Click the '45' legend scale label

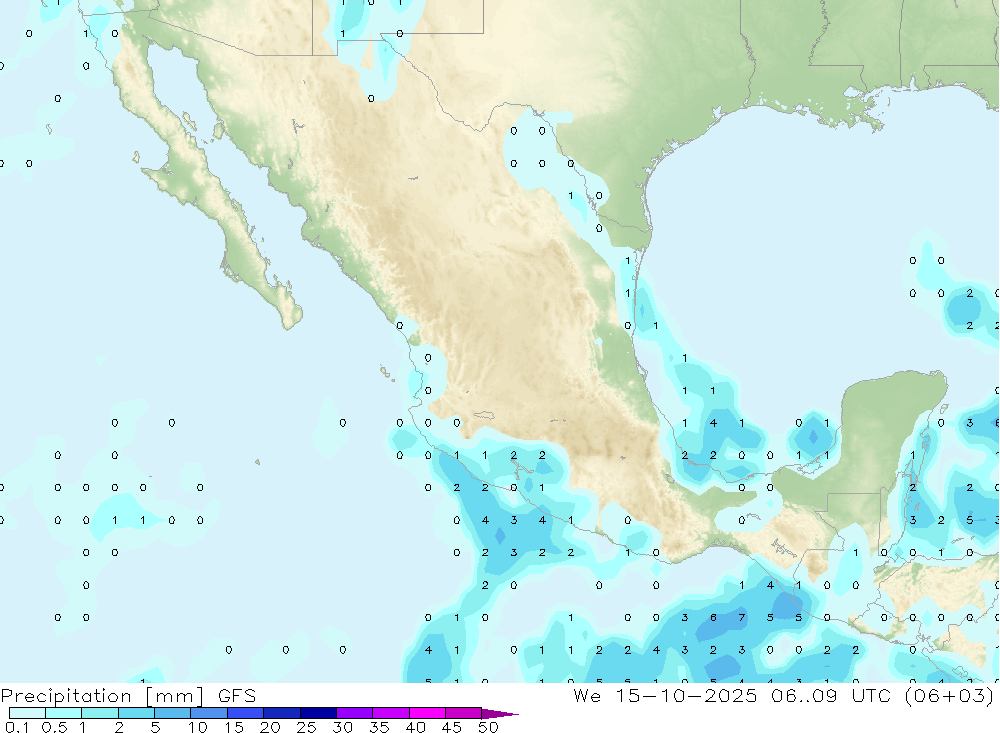point(452,727)
